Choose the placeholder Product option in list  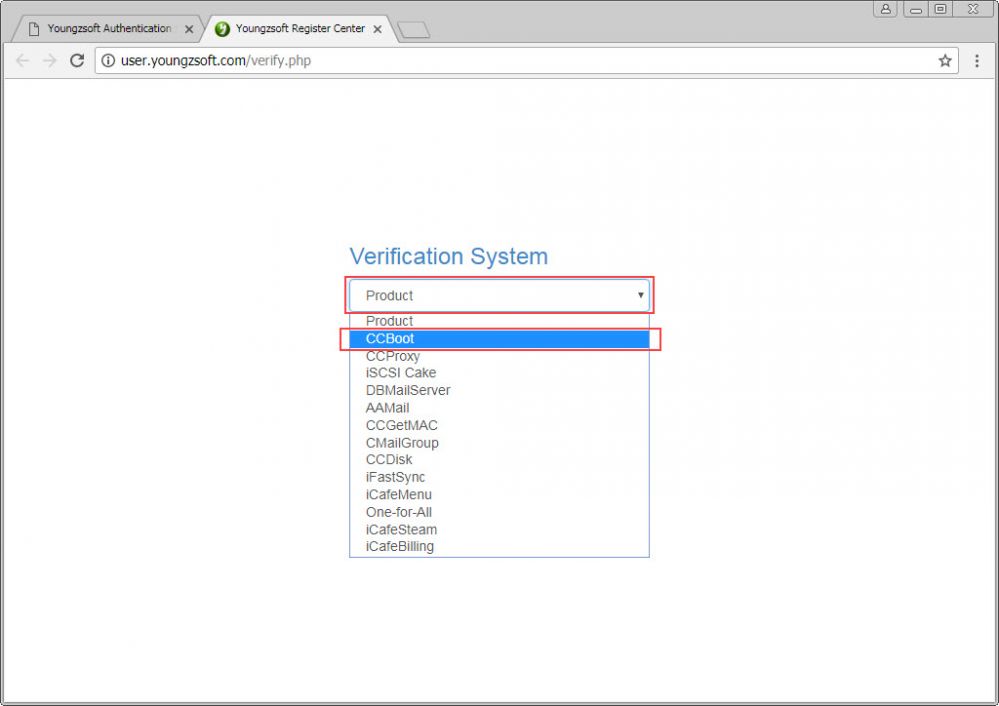[x=500, y=321]
